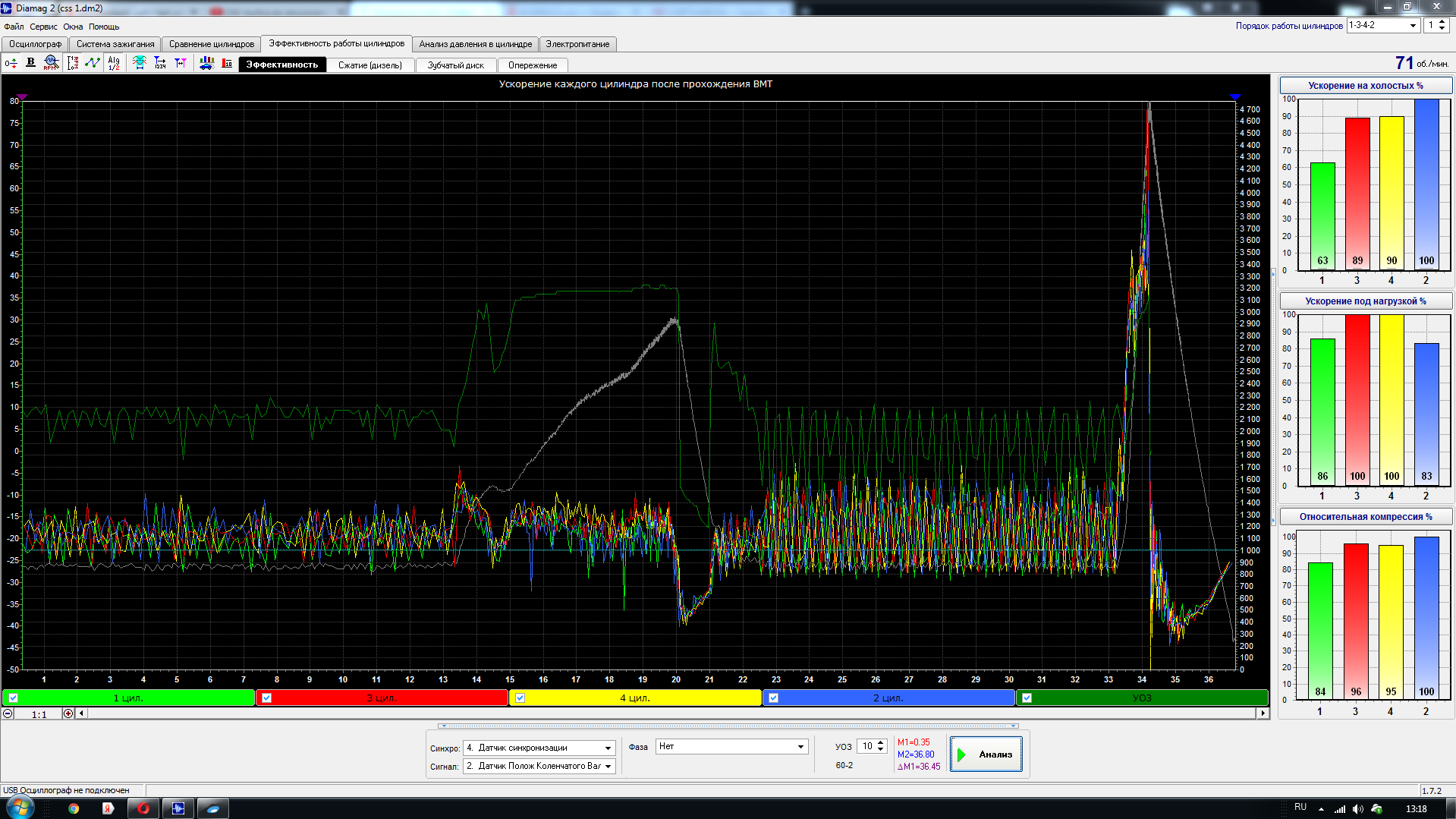
Task: Click the Относительная компрессия % header
Action: 1366,517
